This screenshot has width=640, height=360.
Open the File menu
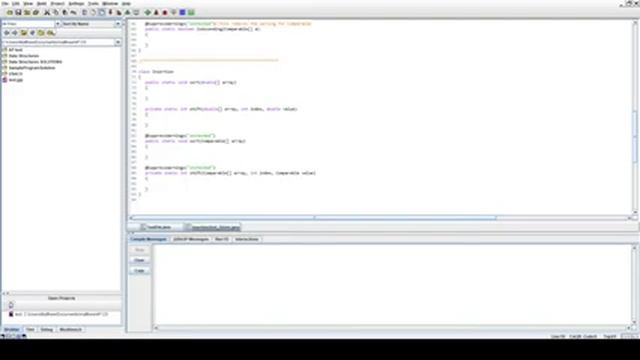pyautogui.click(x=5, y=4)
